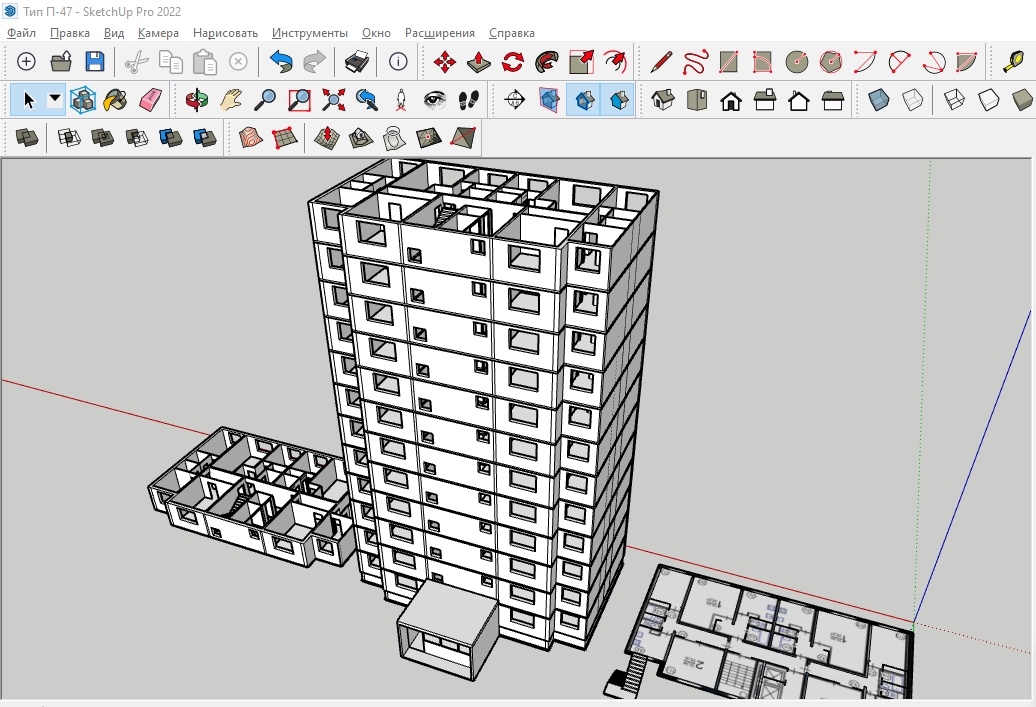Select the Circle tool
Image resolution: width=1036 pixels, height=707 pixels.
coord(797,62)
